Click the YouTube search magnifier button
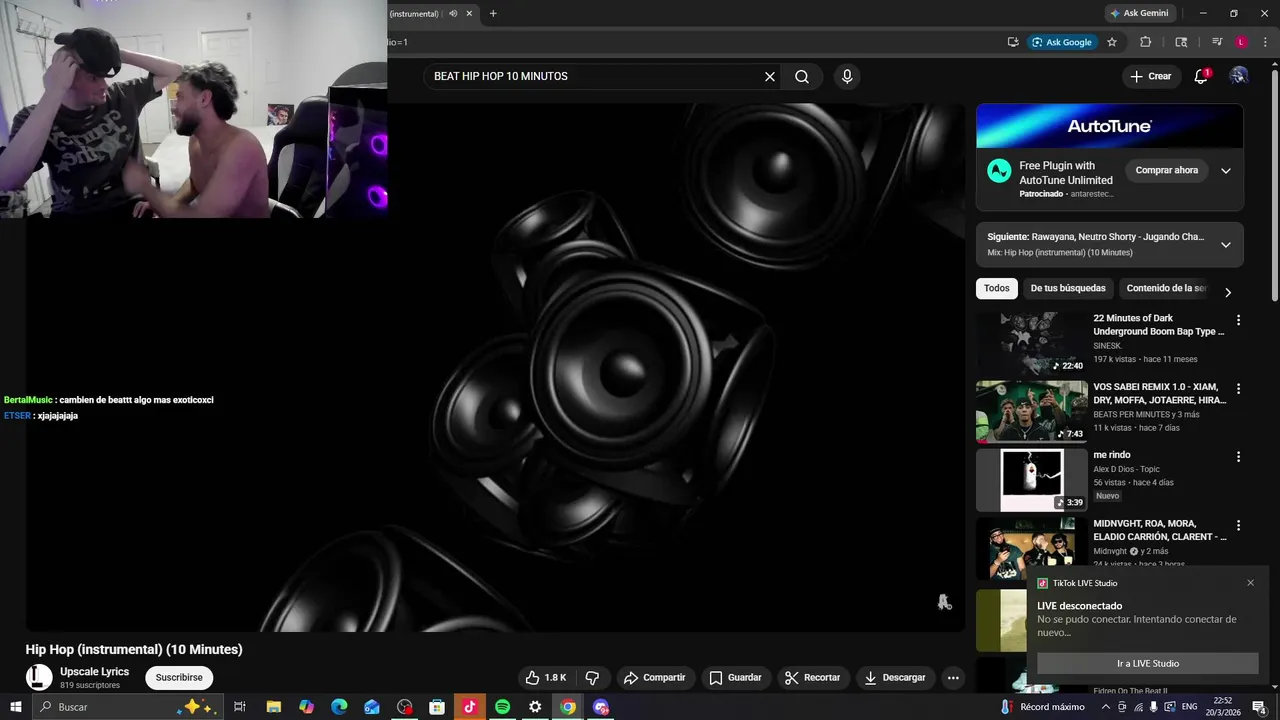1280x720 pixels. point(802,76)
